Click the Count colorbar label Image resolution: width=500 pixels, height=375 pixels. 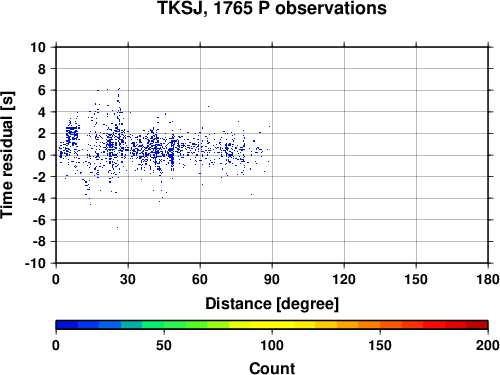point(272,368)
